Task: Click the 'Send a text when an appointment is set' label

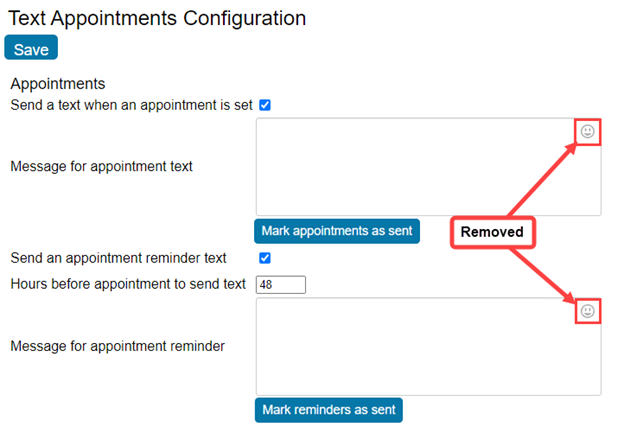Action: 131,105
